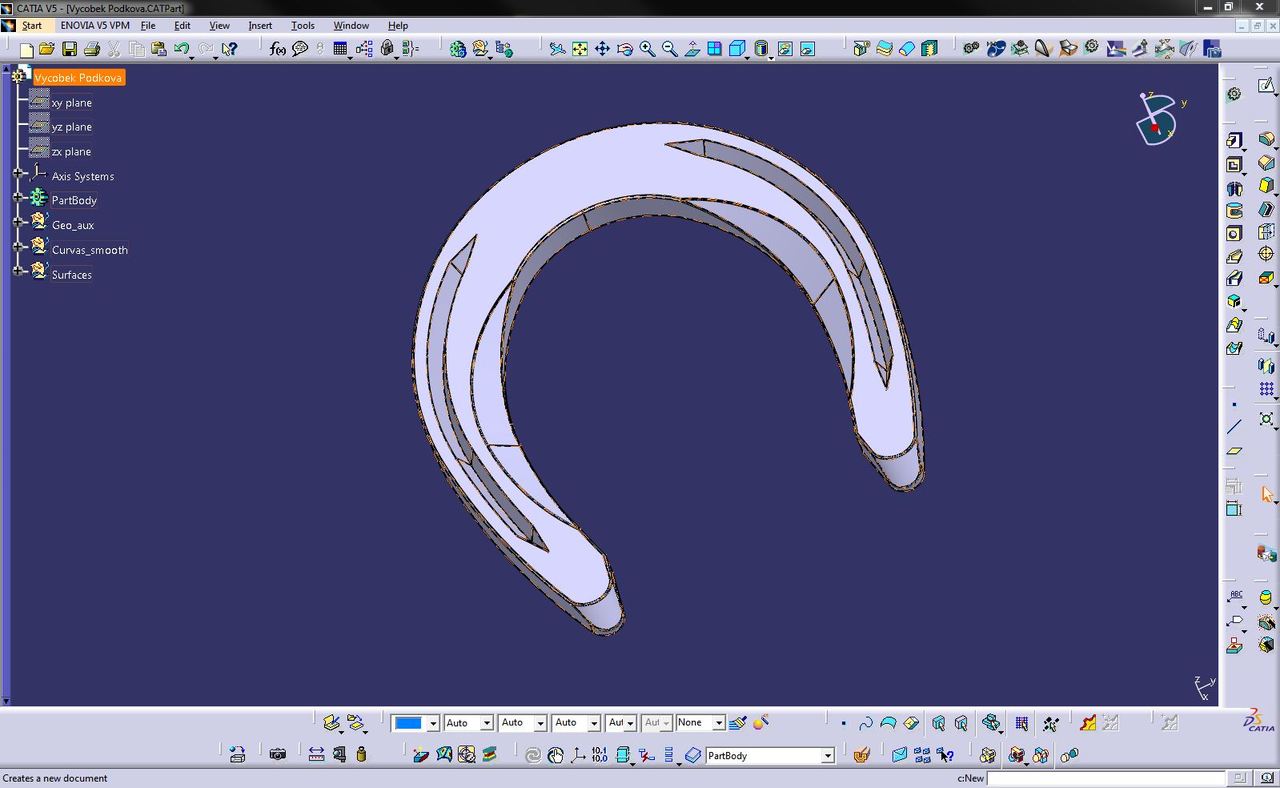1280x788 pixels.
Task: Open the isometric view cube icon
Action: [737, 49]
